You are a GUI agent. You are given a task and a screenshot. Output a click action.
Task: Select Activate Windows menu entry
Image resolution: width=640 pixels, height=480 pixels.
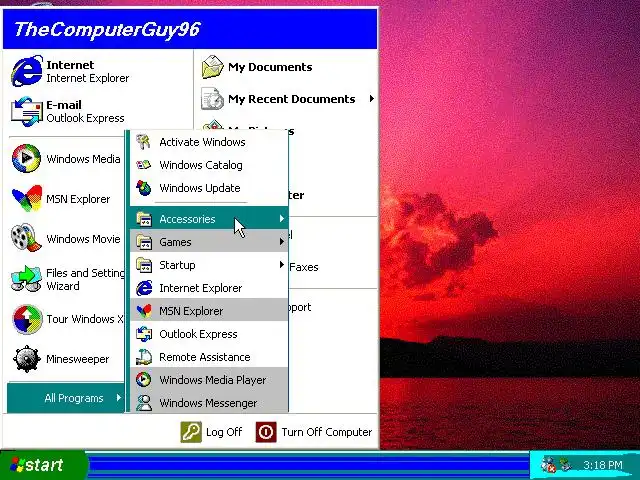click(x=209, y=142)
